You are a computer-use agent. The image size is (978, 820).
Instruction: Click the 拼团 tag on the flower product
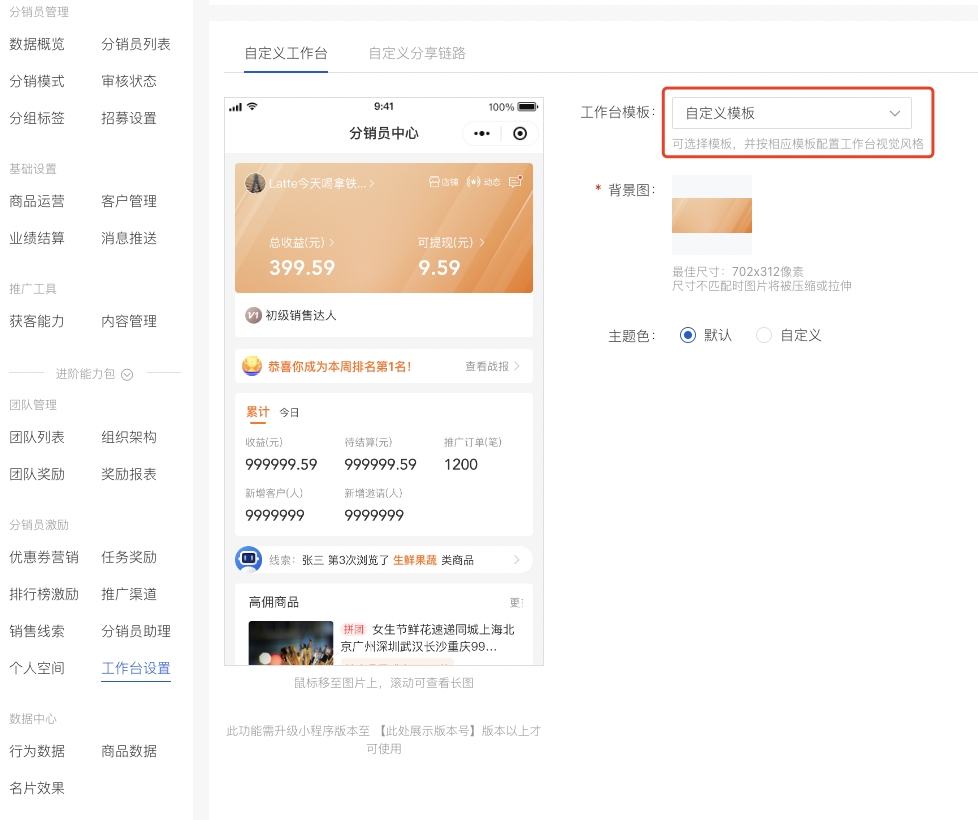[353, 629]
